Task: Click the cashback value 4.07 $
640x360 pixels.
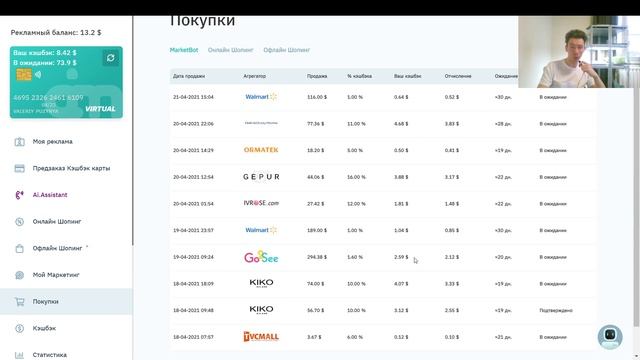Action: point(401,284)
